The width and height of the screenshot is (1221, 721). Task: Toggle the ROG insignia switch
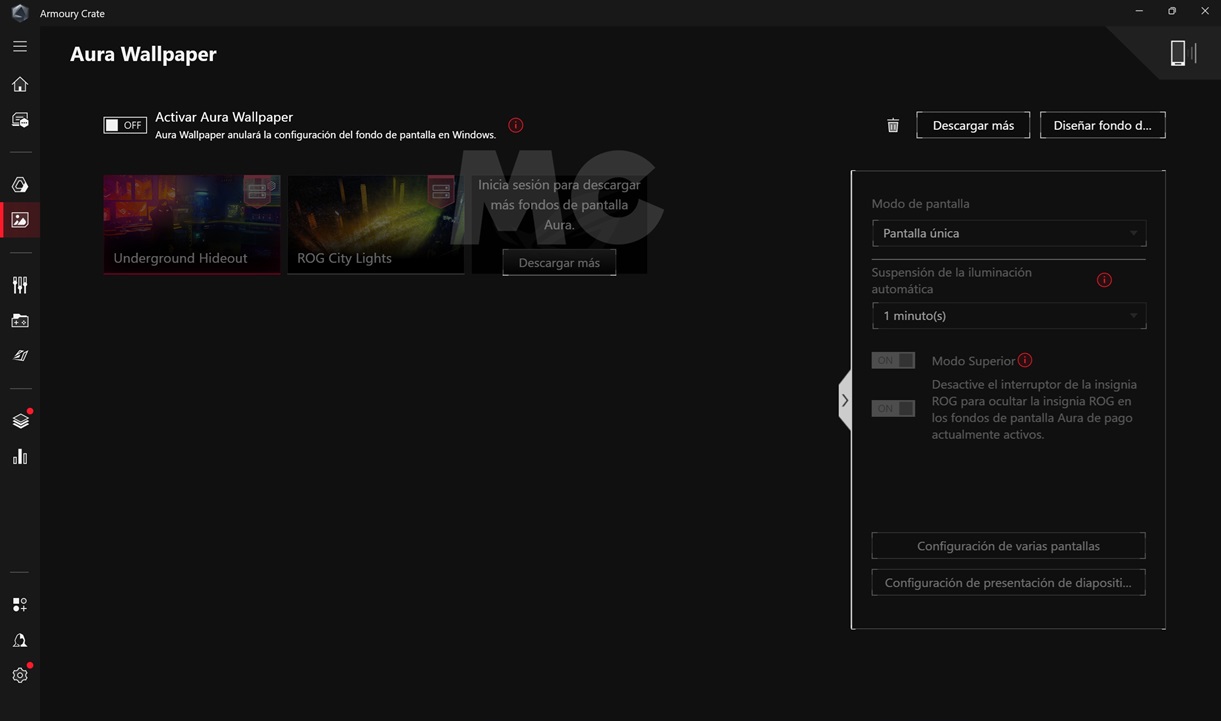click(x=893, y=408)
